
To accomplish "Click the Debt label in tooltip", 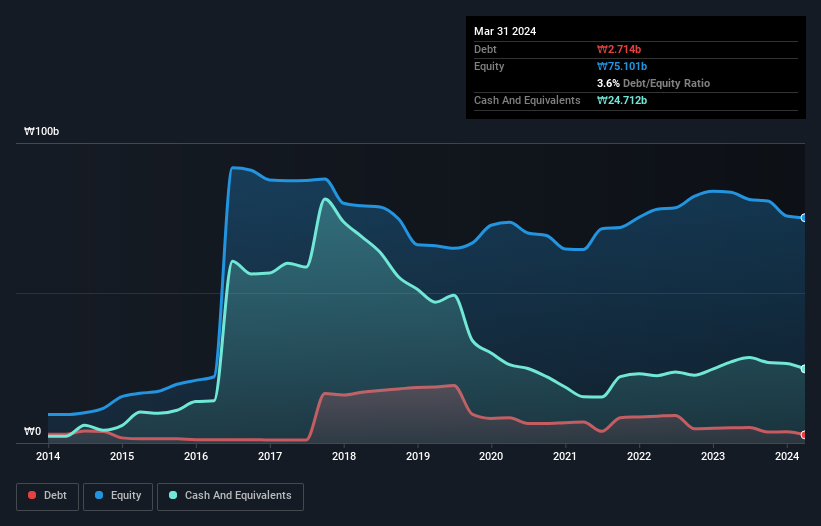I will (x=485, y=49).
